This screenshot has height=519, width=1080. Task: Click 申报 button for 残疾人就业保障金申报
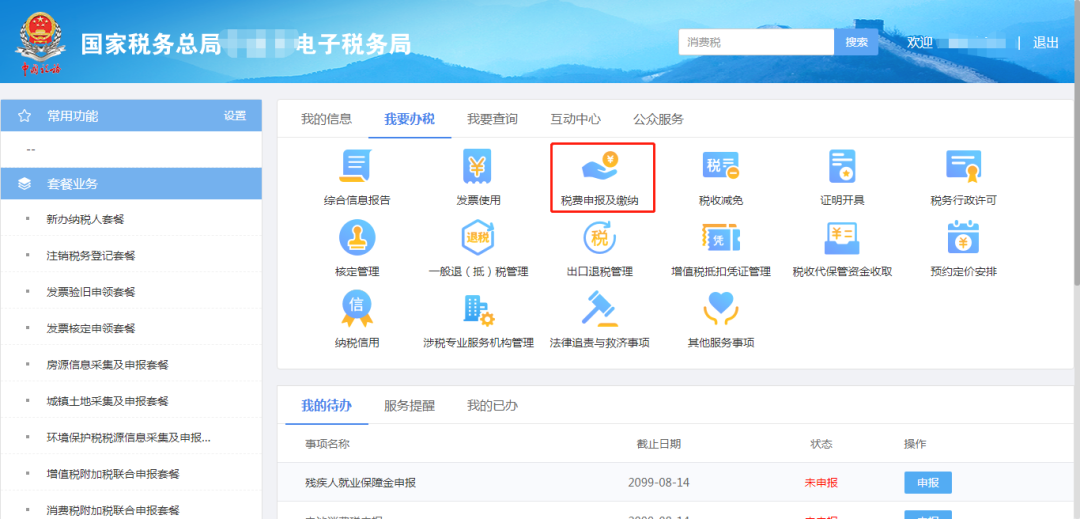(x=928, y=483)
